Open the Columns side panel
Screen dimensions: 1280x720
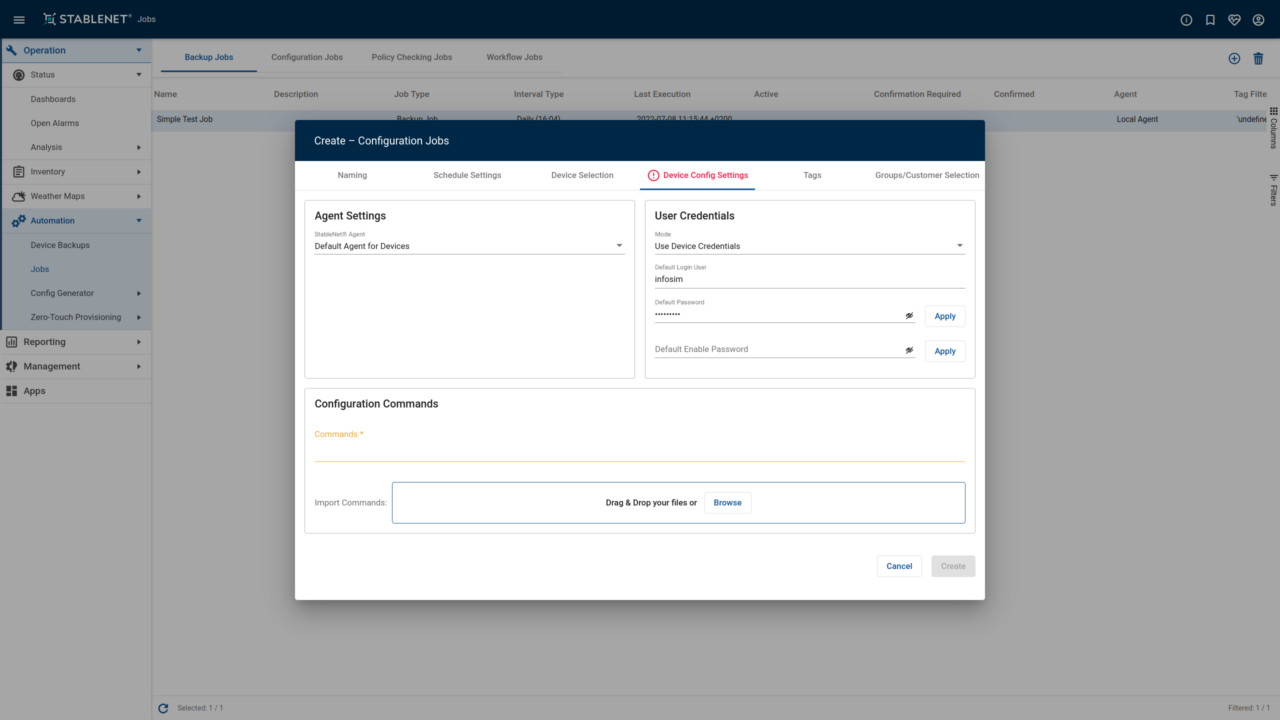click(1273, 127)
